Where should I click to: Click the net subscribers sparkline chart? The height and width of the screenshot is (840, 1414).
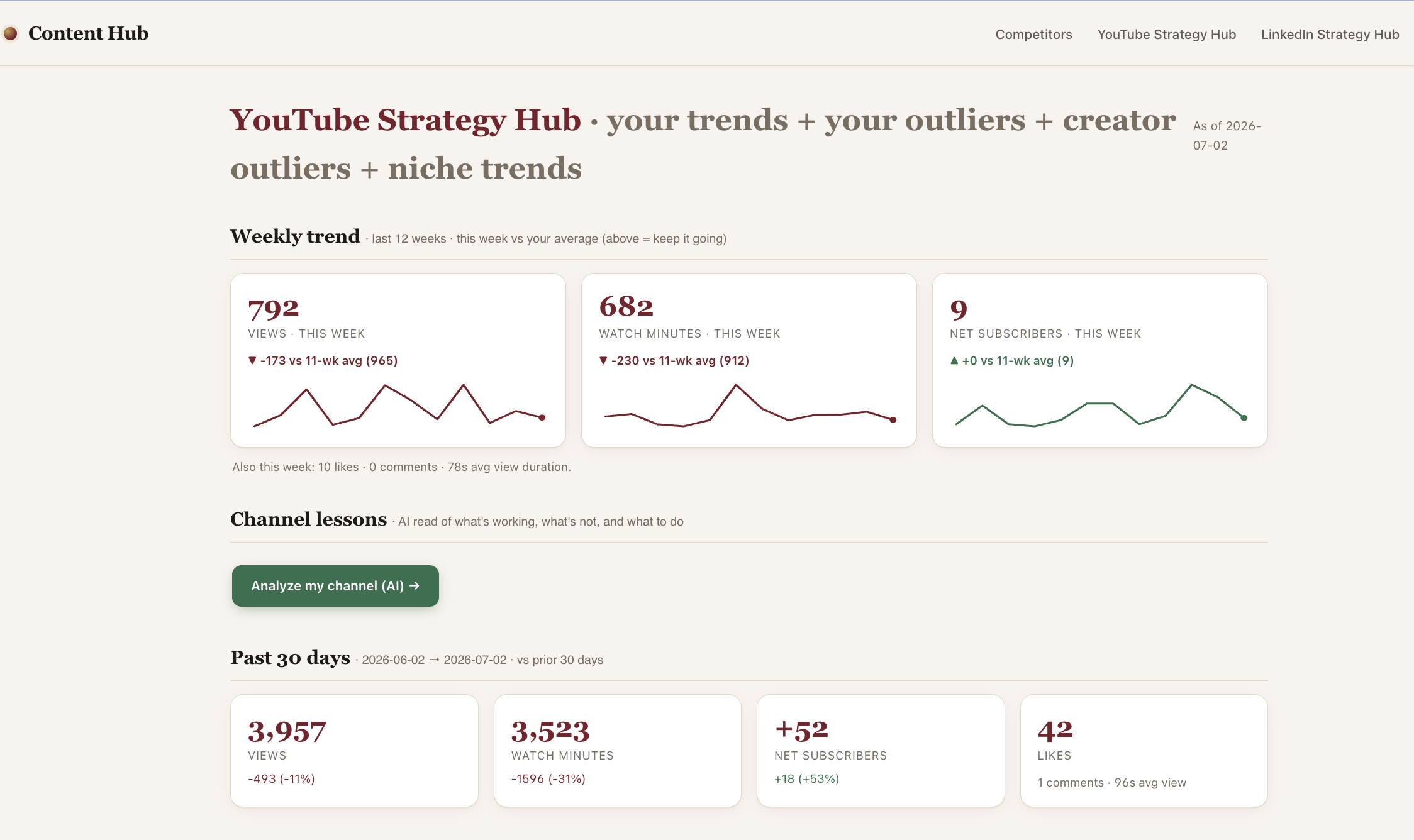[x=1100, y=406]
